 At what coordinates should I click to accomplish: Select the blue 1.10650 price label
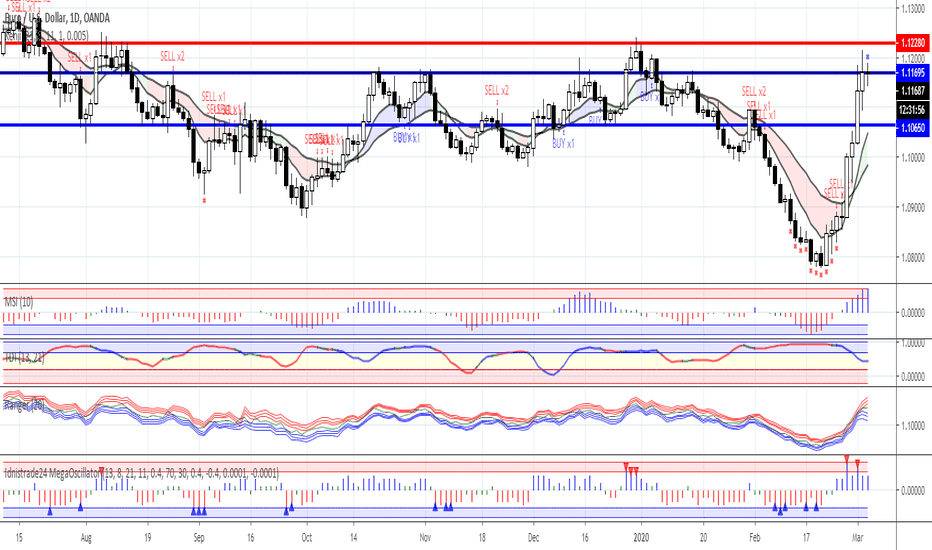tap(912, 128)
